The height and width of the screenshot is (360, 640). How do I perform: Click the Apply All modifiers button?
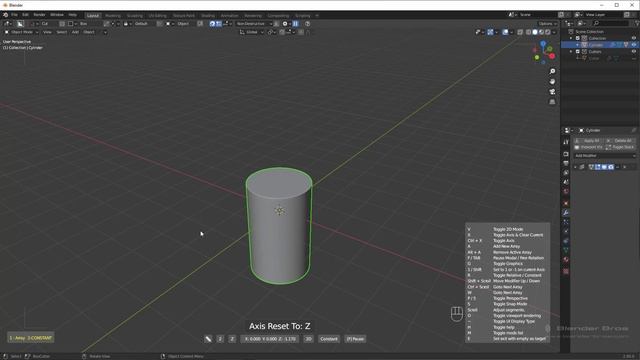[x=589, y=140]
